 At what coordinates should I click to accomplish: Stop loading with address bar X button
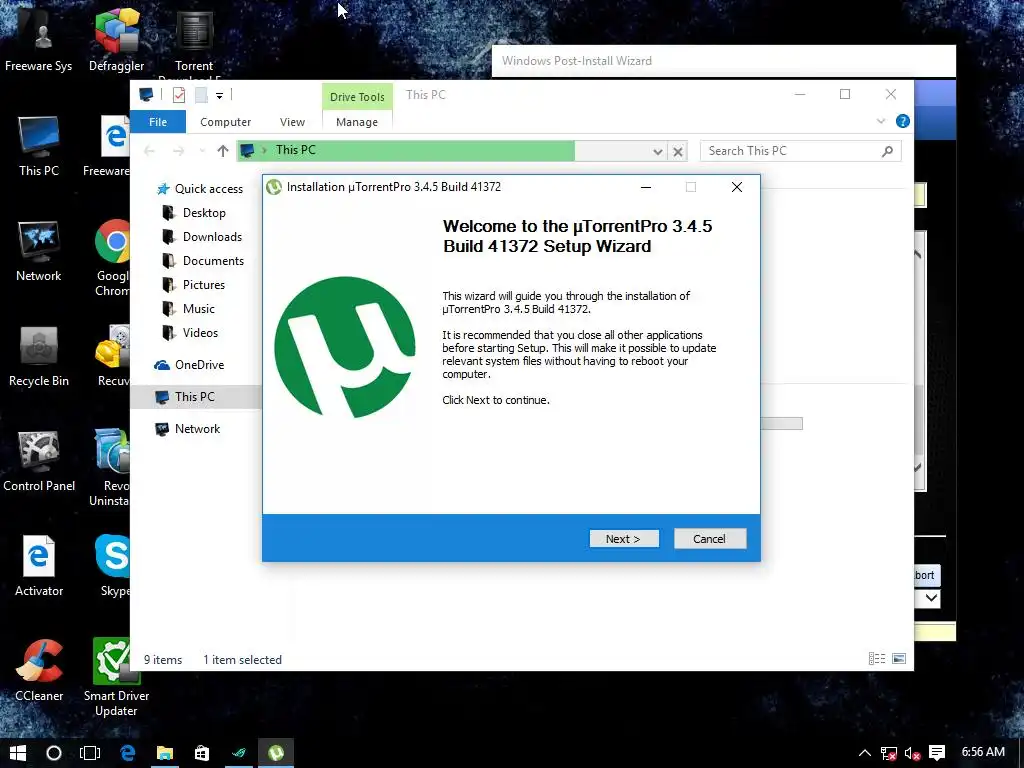pyautogui.click(x=678, y=152)
